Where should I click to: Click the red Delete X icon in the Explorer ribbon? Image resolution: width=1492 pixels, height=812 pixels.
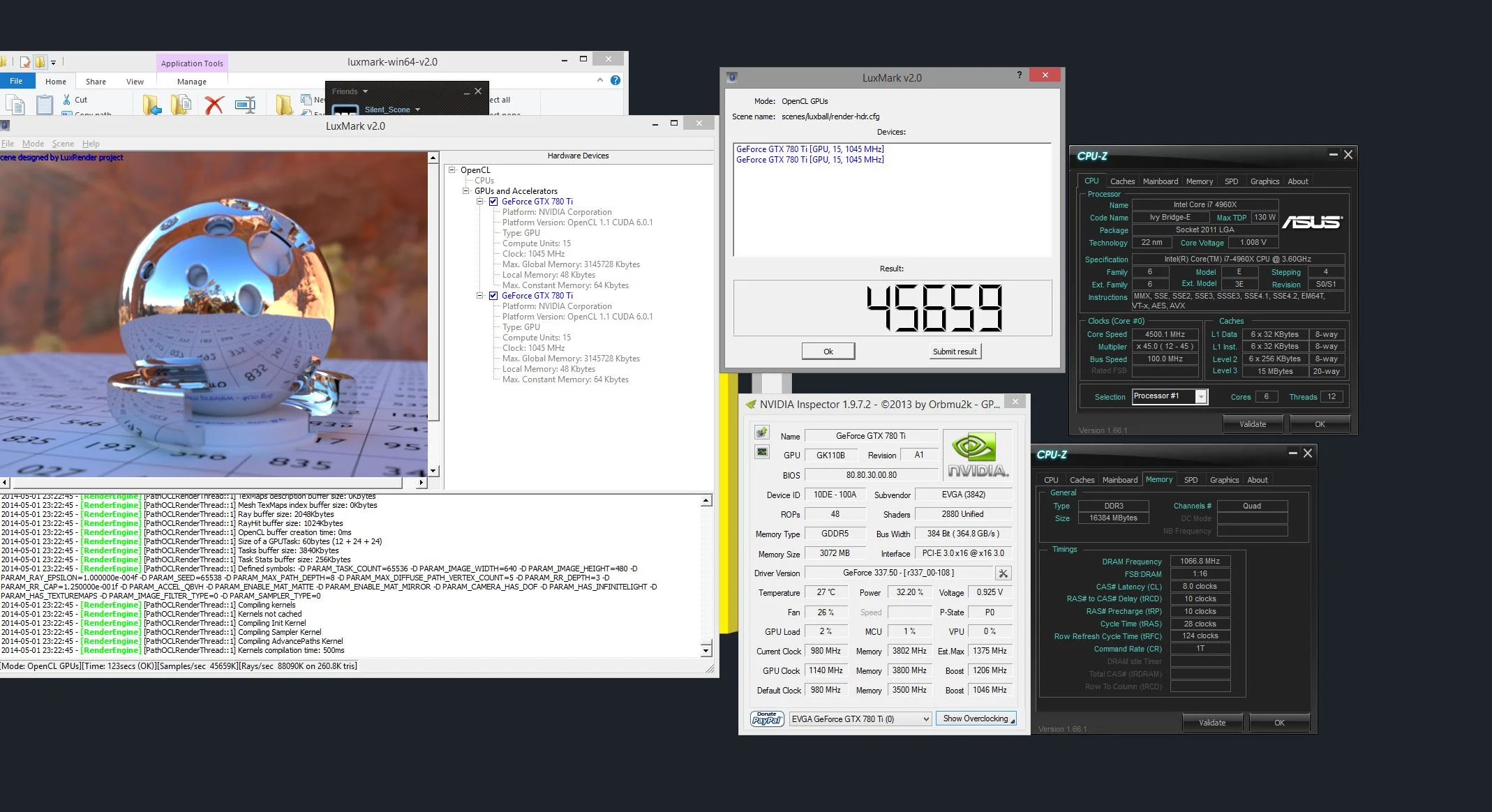(x=214, y=105)
